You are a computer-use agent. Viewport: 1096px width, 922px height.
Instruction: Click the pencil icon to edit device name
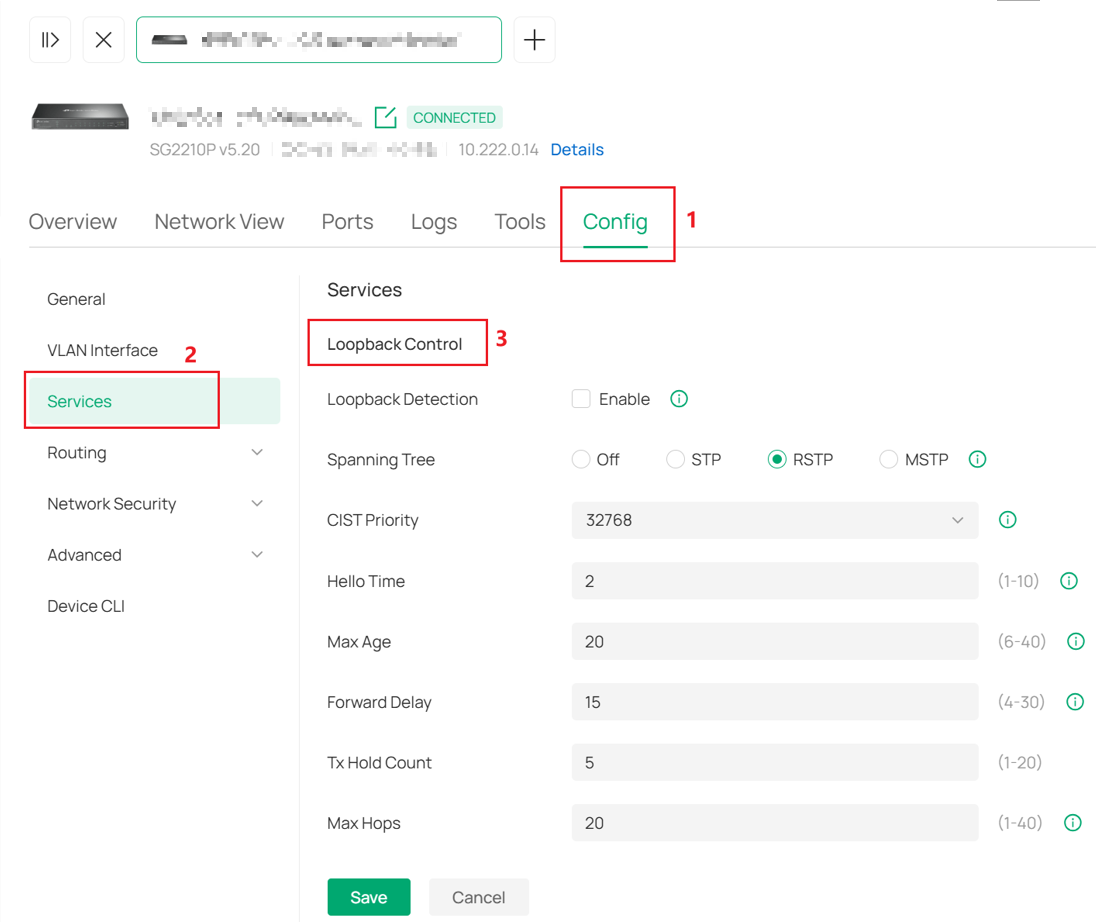coord(387,116)
